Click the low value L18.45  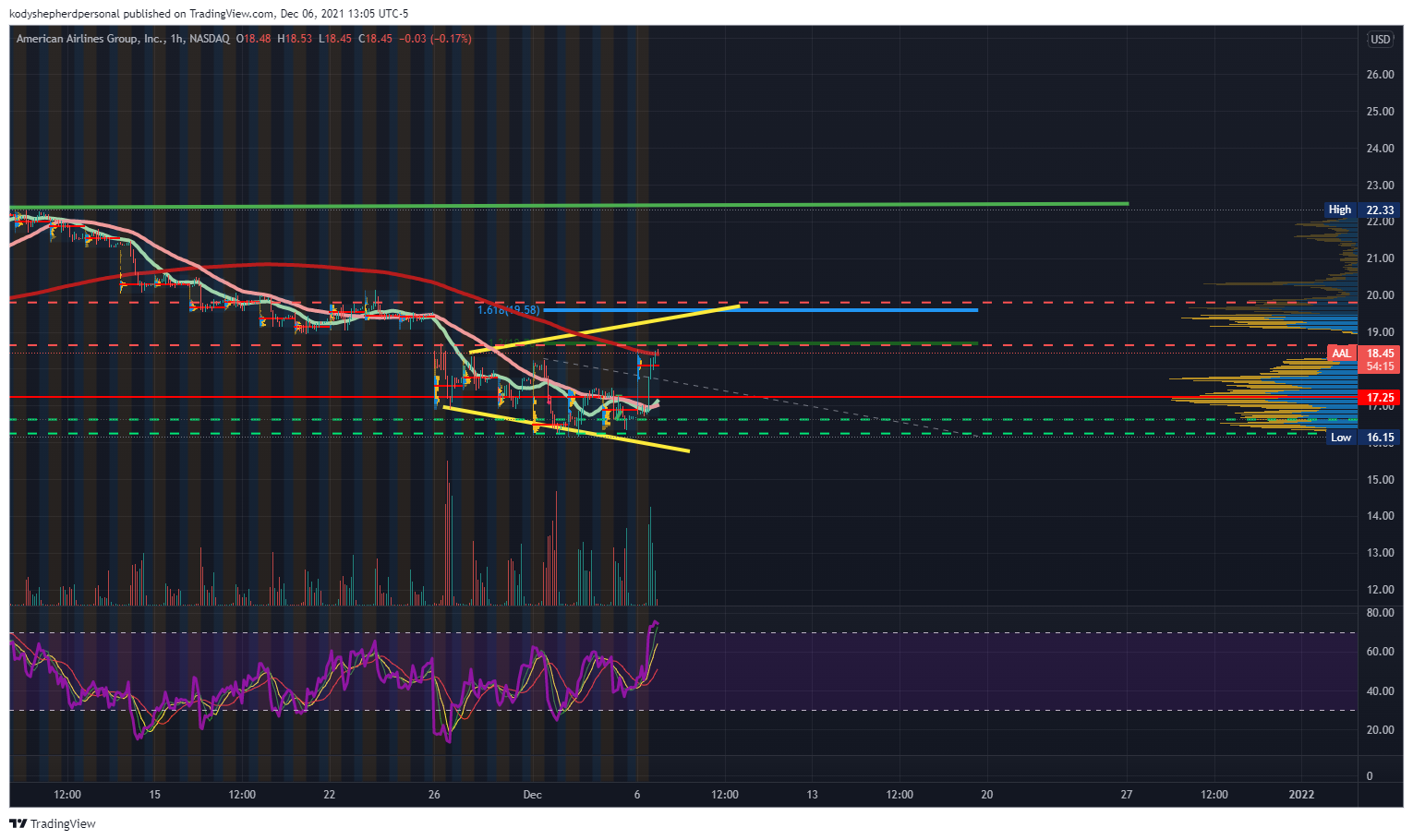pos(334,39)
